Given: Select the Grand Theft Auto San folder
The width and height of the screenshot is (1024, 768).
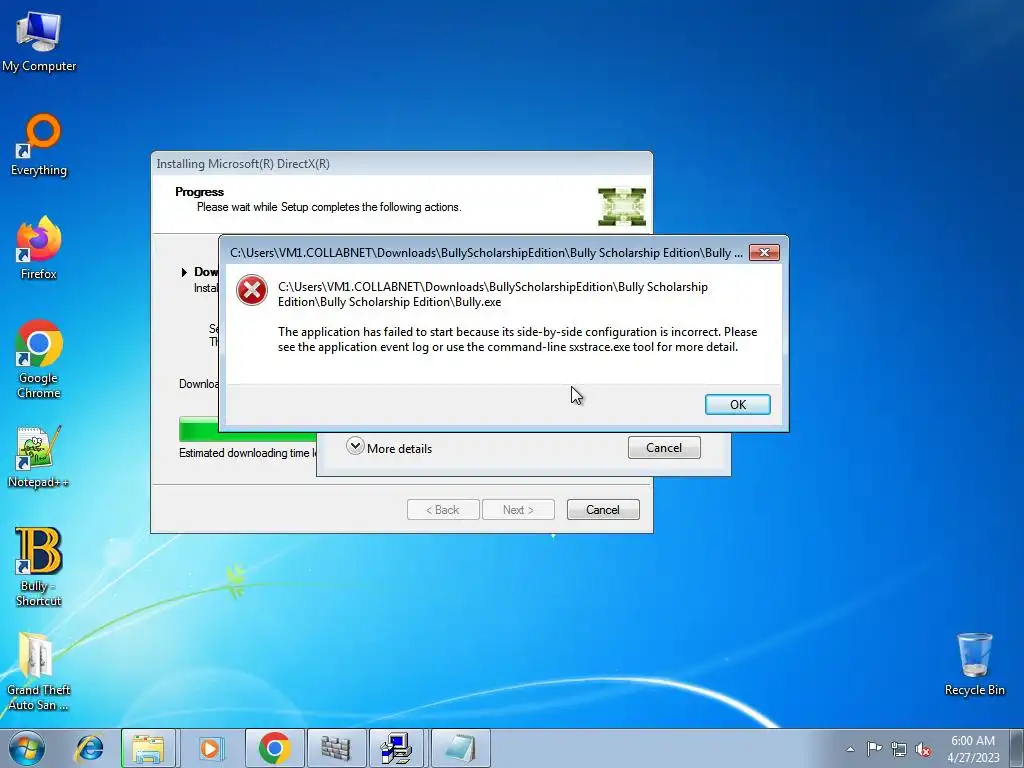Looking at the screenshot, I should click(x=39, y=671).
